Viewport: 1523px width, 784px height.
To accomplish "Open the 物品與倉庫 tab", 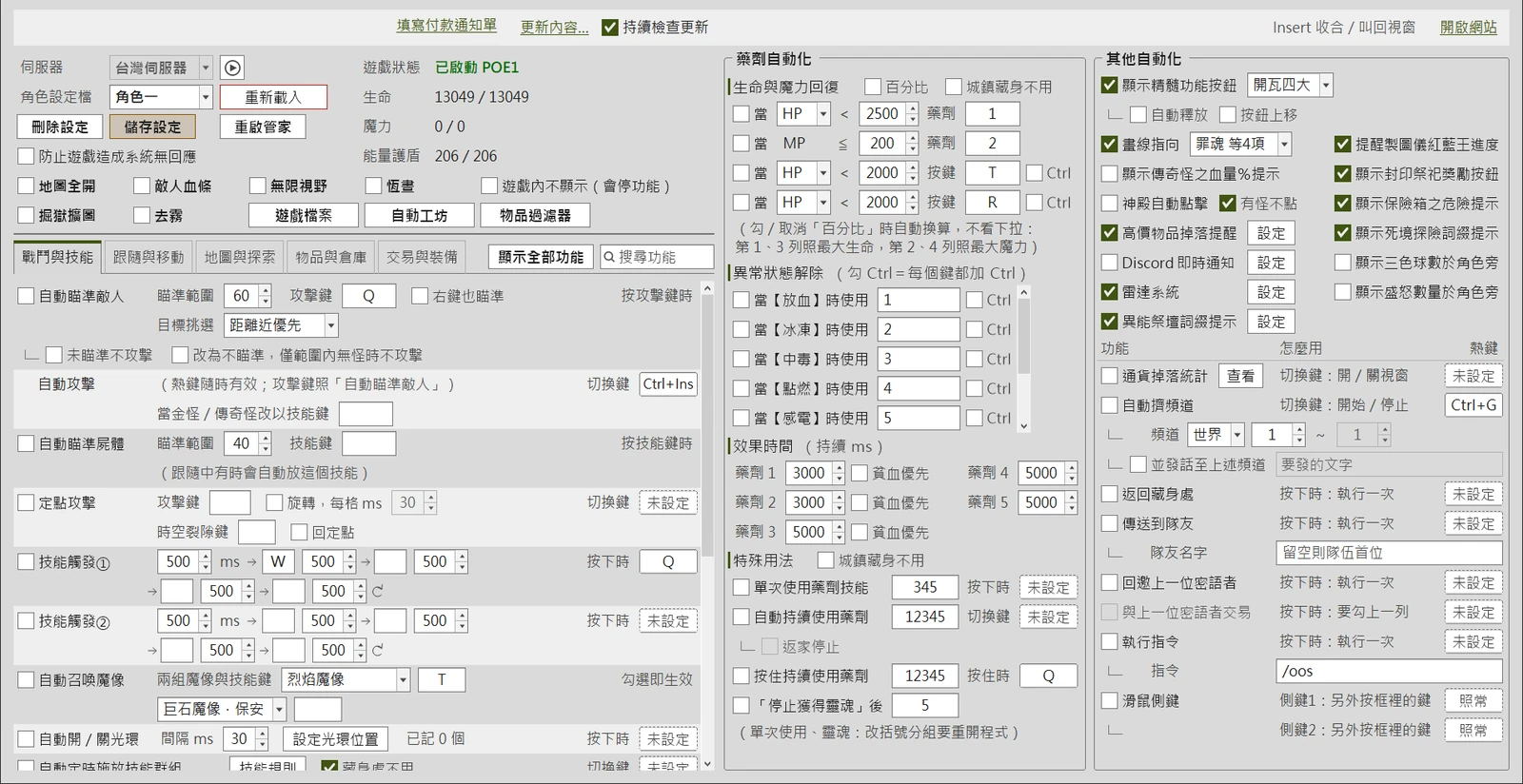I will [x=331, y=257].
